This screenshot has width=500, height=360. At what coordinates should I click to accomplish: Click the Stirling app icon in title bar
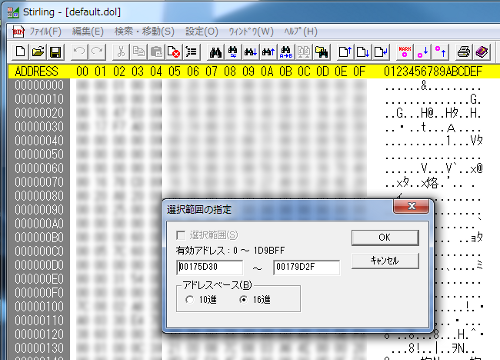[x=13, y=12]
